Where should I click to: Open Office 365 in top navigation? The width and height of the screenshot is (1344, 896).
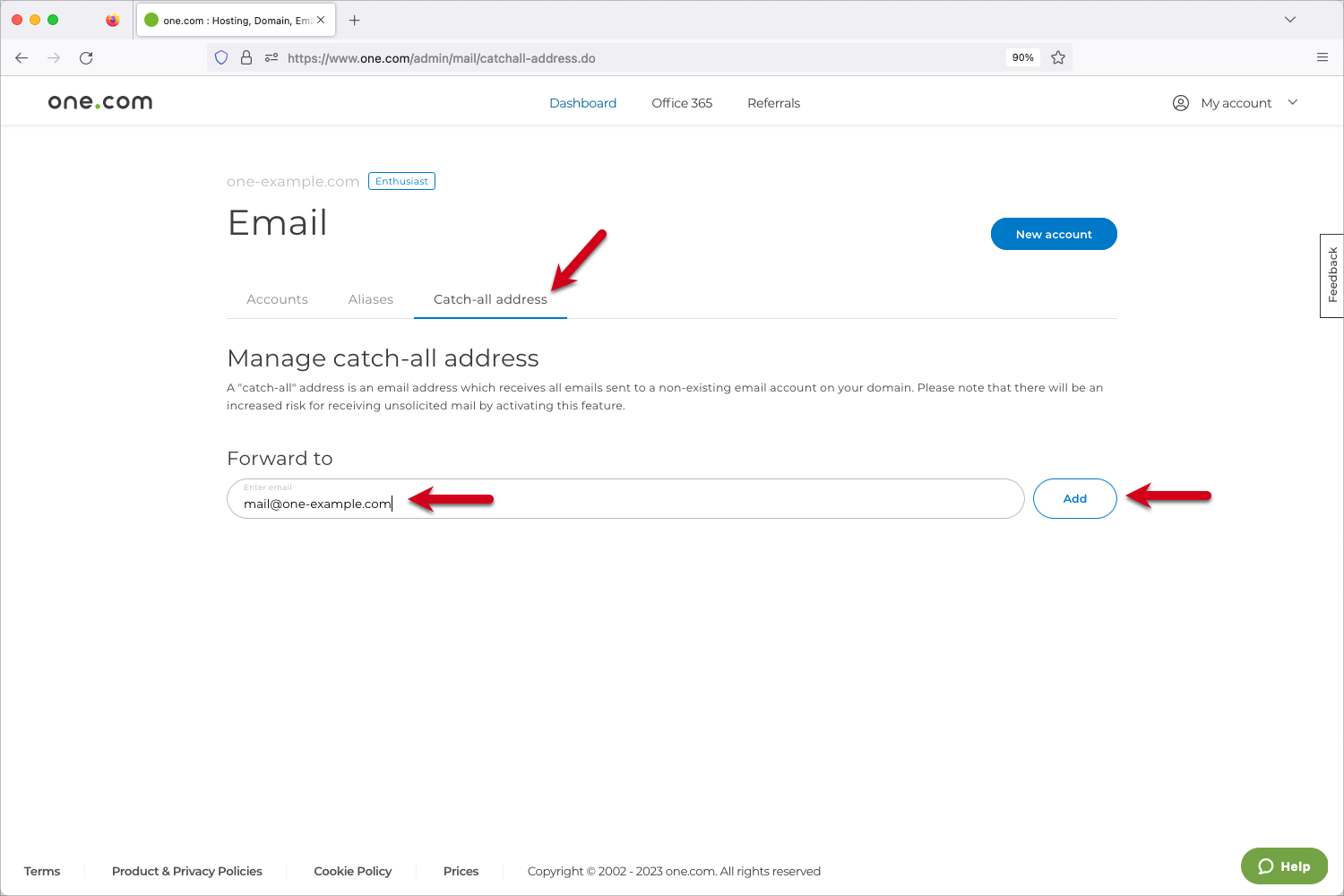click(682, 103)
